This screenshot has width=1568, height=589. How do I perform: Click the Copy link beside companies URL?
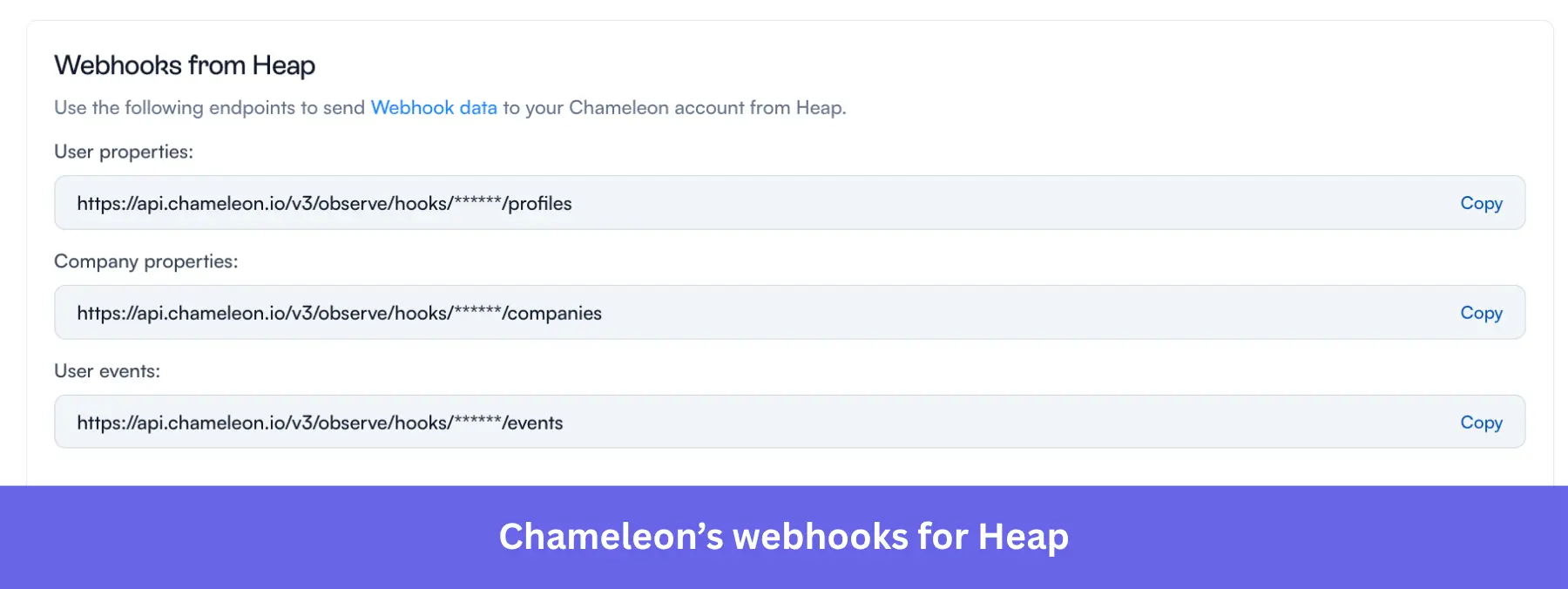pos(1481,312)
